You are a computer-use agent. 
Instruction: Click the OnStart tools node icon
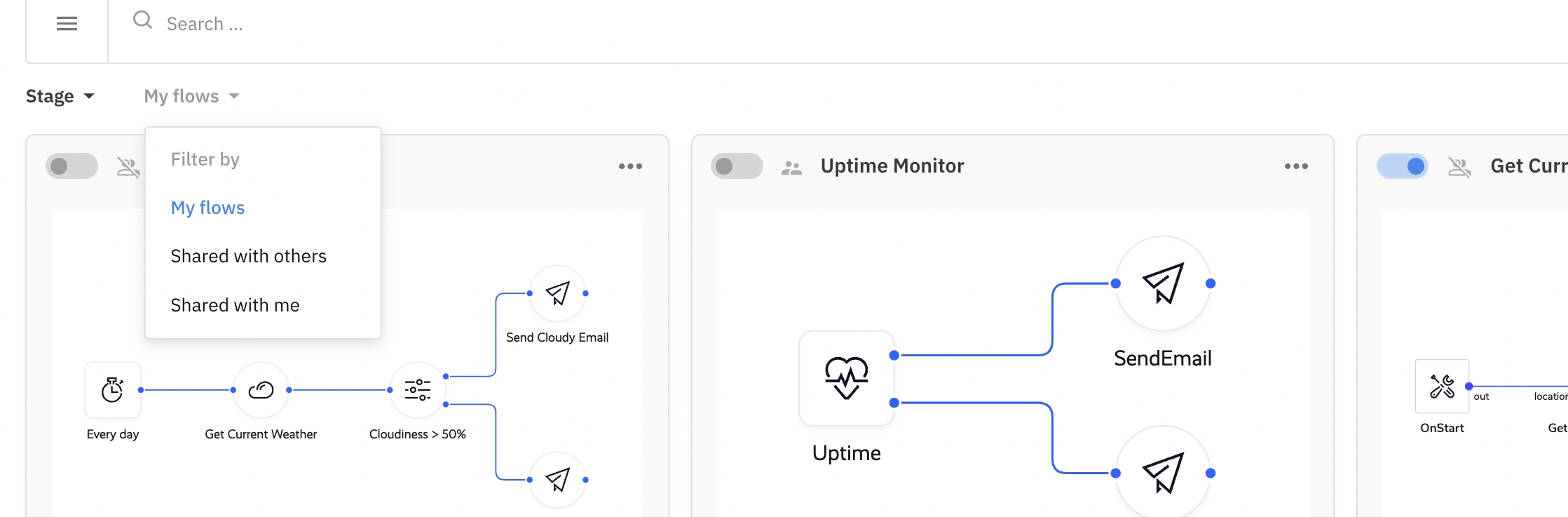[x=1442, y=387]
